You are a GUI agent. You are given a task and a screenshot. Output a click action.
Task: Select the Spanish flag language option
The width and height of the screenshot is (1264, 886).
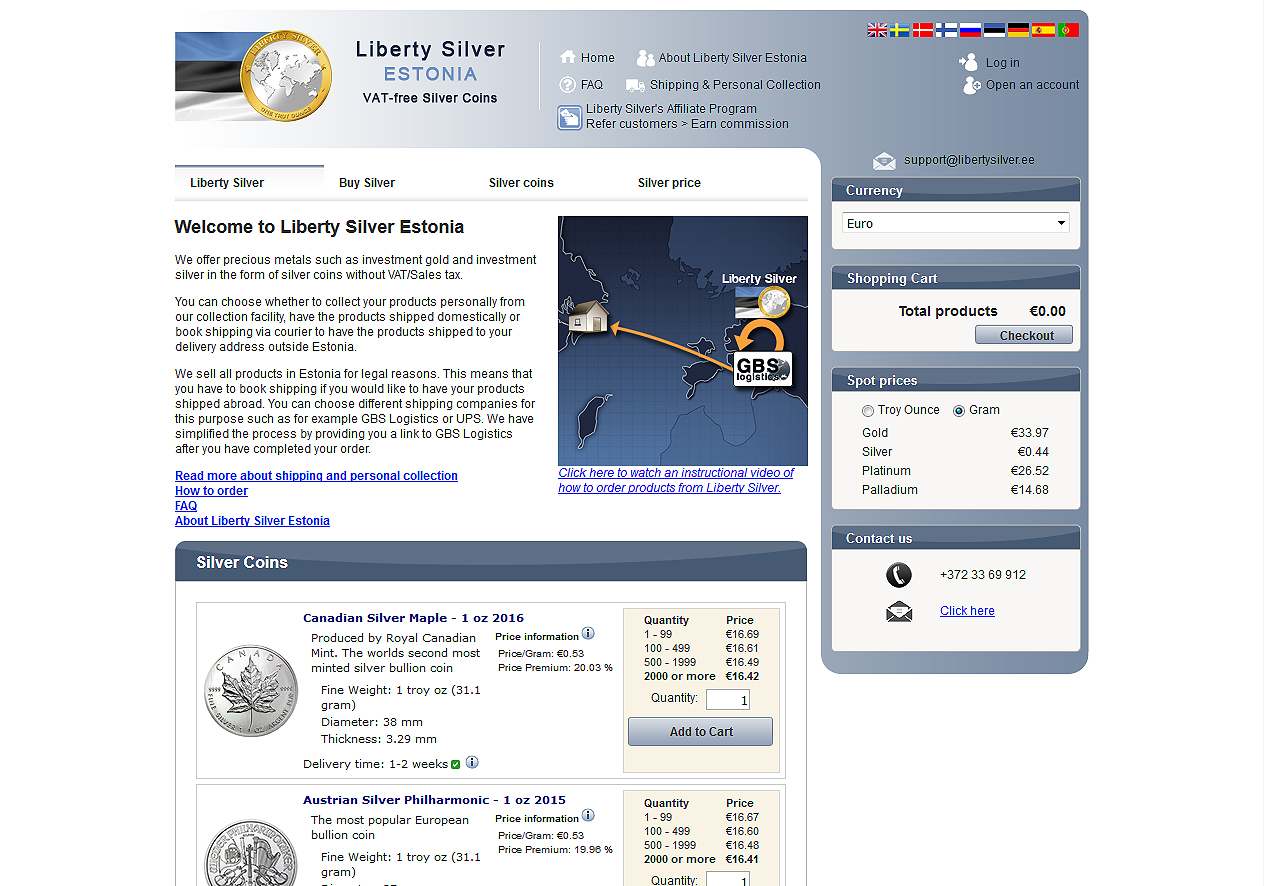(x=1043, y=30)
